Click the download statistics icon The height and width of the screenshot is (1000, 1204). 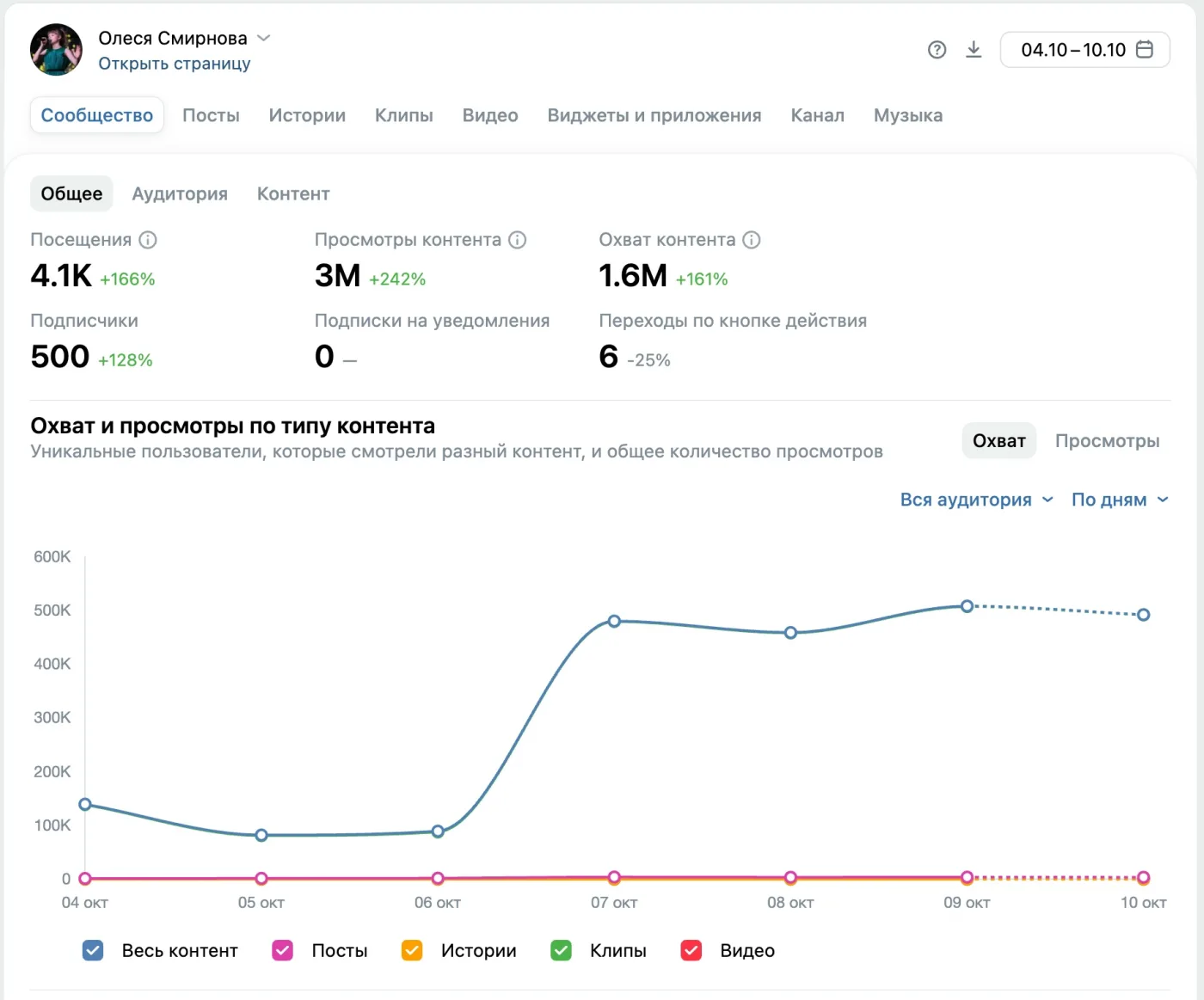point(974,49)
